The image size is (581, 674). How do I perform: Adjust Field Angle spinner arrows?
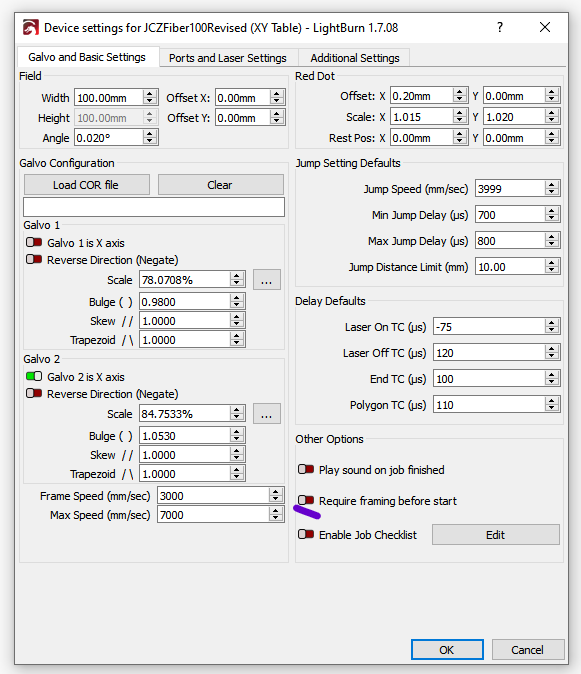(150, 138)
